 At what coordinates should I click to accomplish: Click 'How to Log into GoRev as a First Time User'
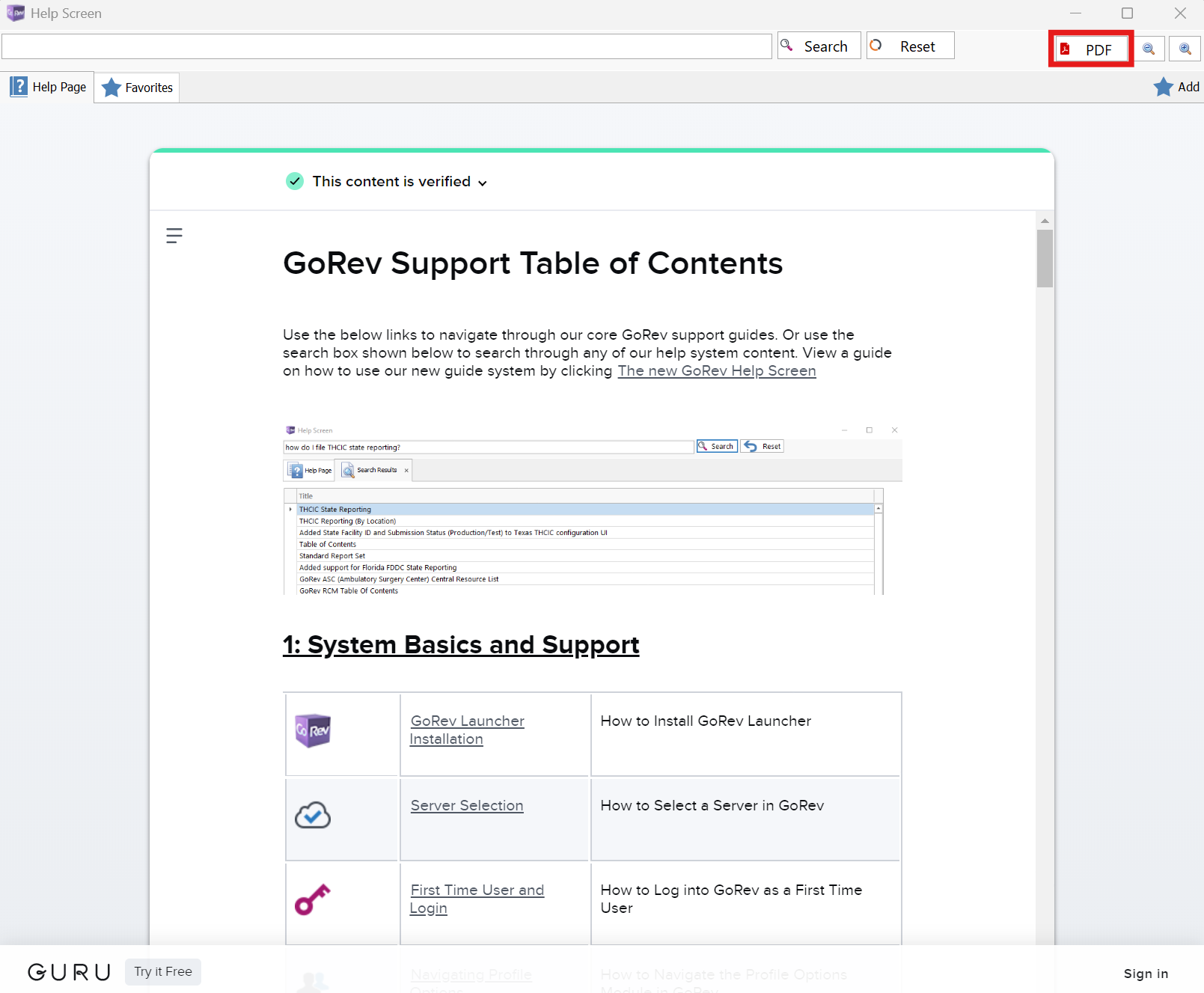click(731, 899)
